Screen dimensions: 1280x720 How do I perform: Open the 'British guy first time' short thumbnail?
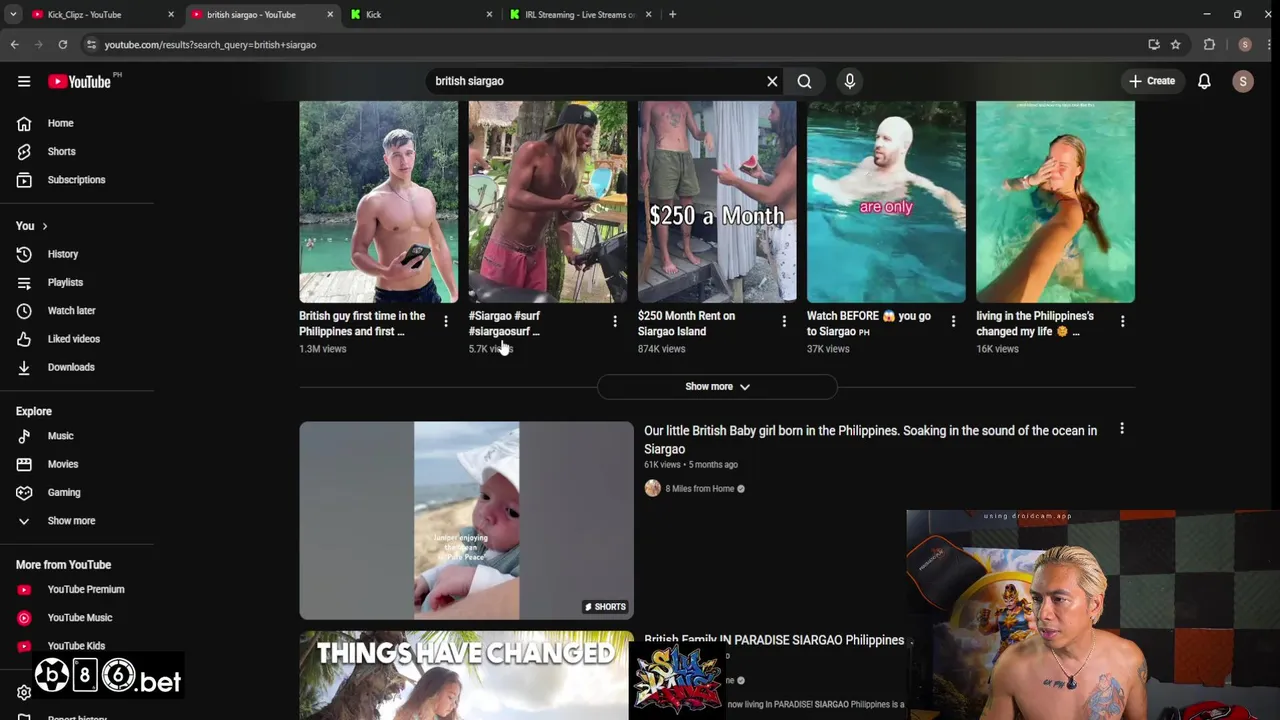(378, 202)
